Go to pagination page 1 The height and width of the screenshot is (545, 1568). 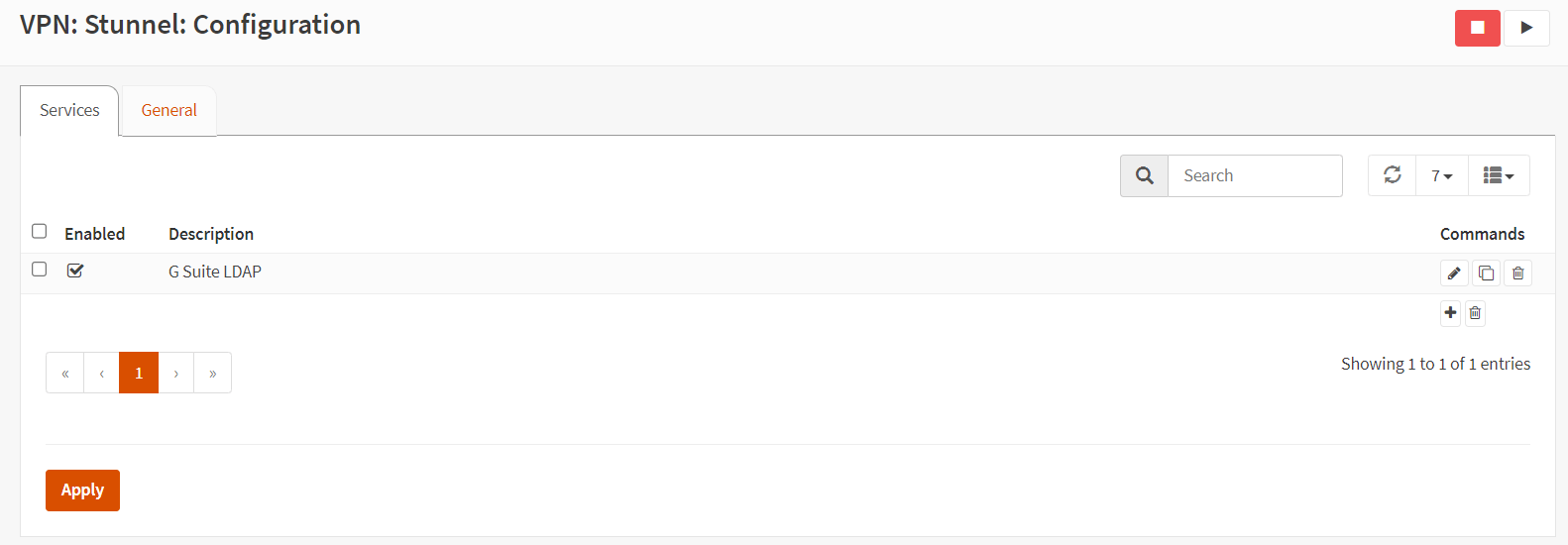[139, 373]
